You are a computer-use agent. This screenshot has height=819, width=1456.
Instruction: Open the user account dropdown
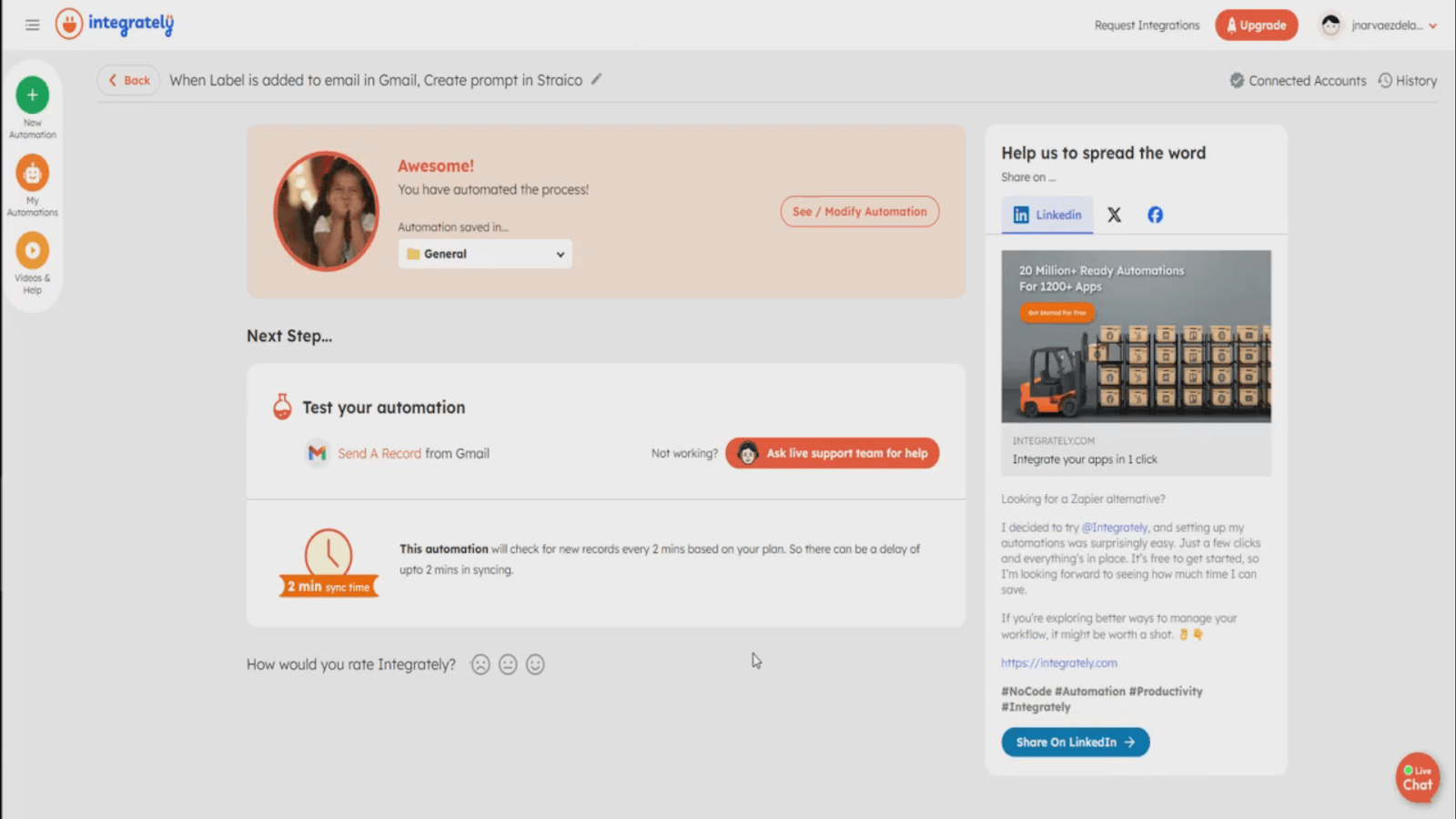tap(1379, 25)
